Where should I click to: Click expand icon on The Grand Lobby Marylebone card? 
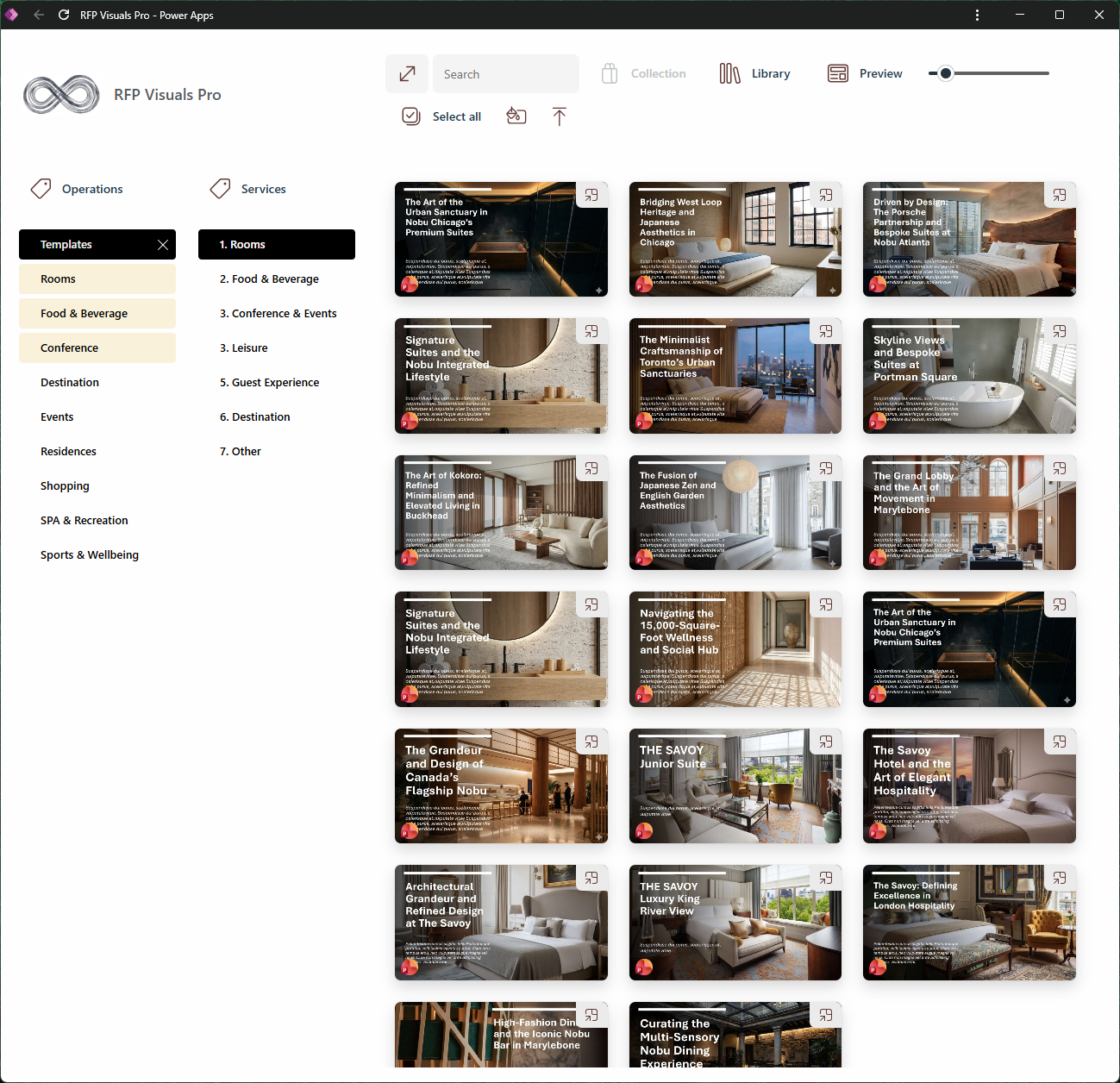[x=1060, y=468]
